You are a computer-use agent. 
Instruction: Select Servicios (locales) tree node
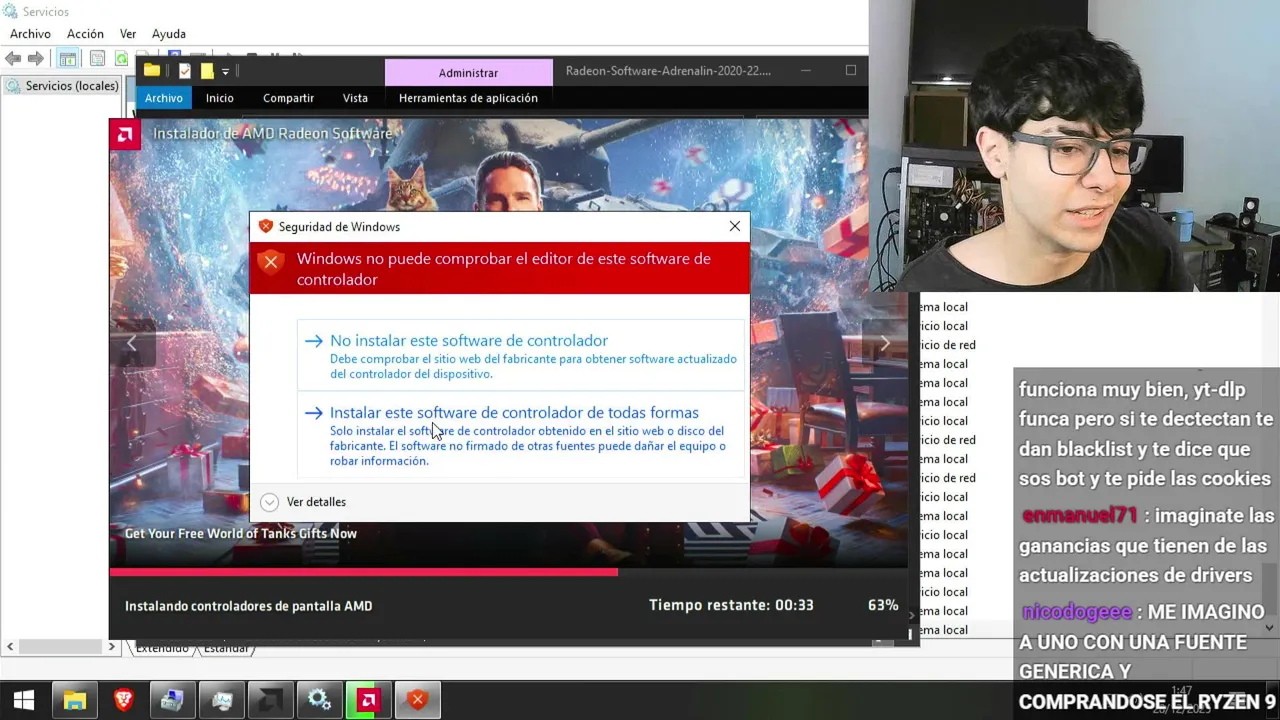coord(62,86)
